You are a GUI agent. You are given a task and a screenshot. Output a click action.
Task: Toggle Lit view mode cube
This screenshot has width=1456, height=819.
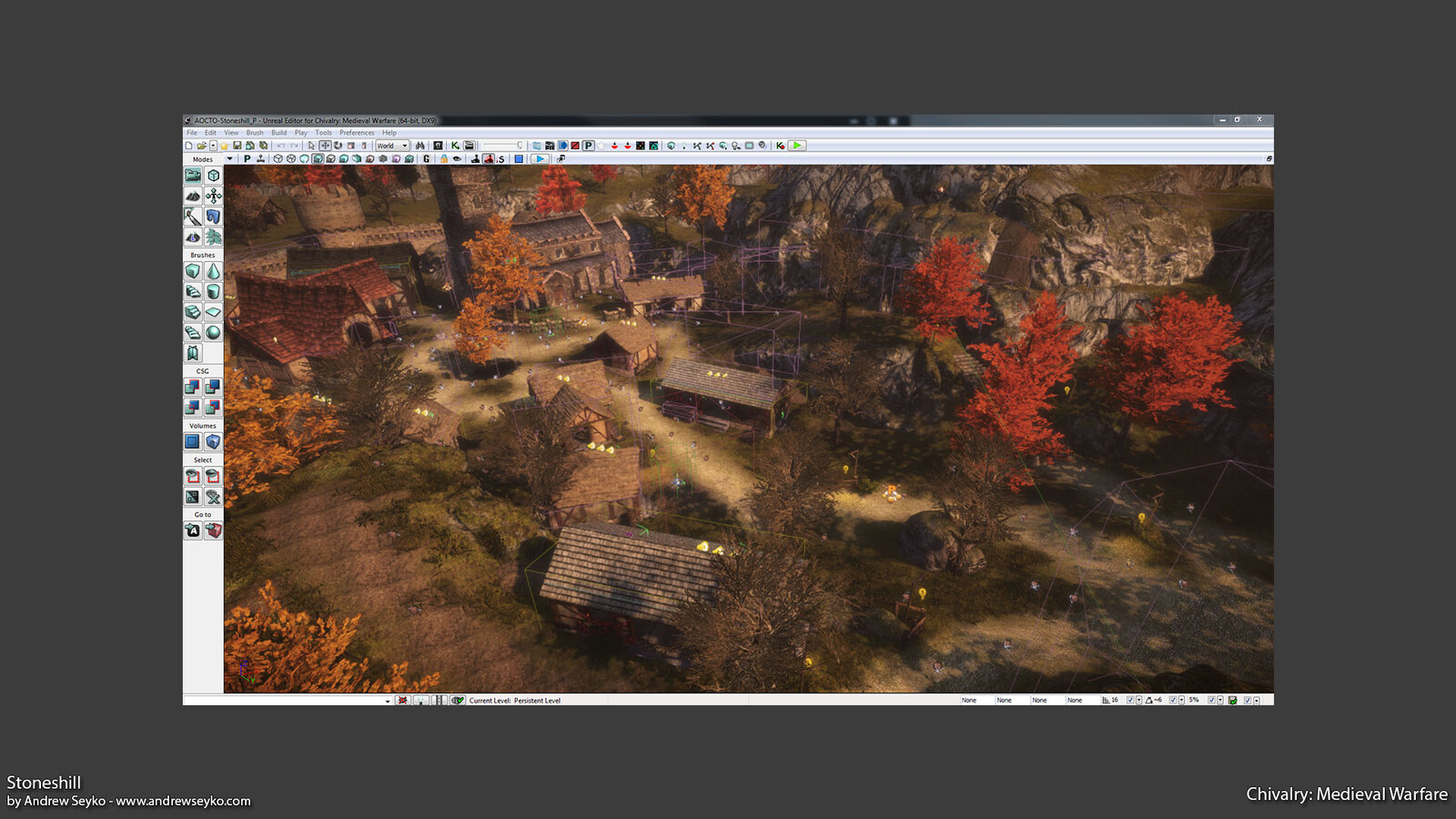(x=318, y=158)
